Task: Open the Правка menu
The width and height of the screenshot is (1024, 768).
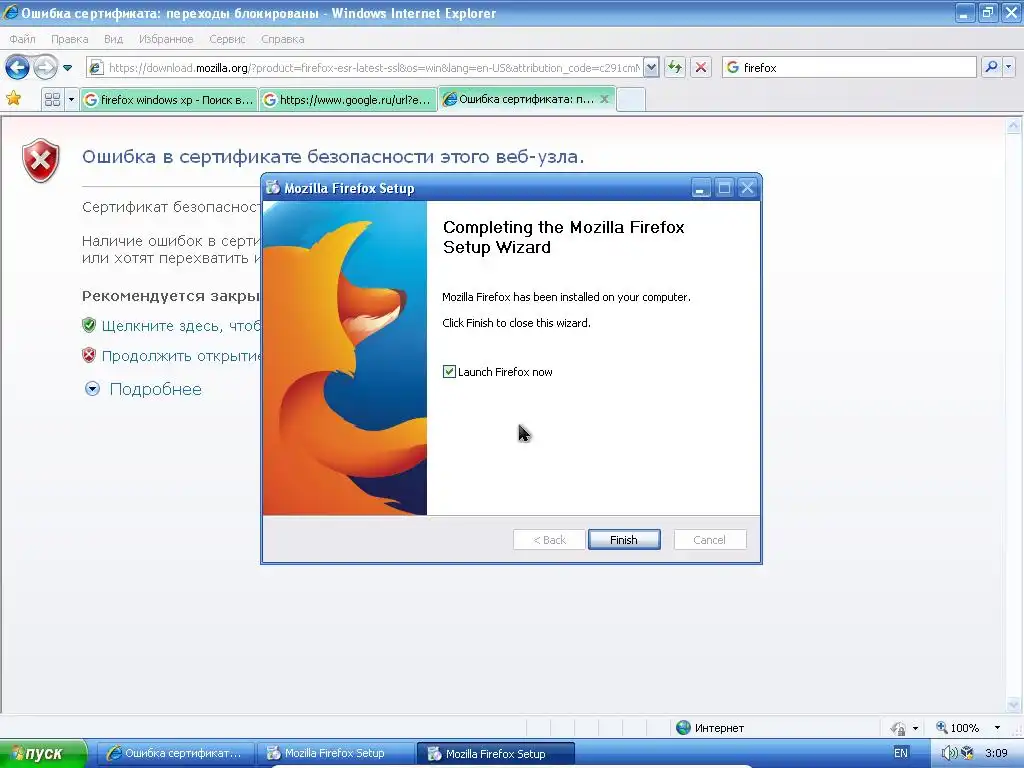Action: (69, 39)
